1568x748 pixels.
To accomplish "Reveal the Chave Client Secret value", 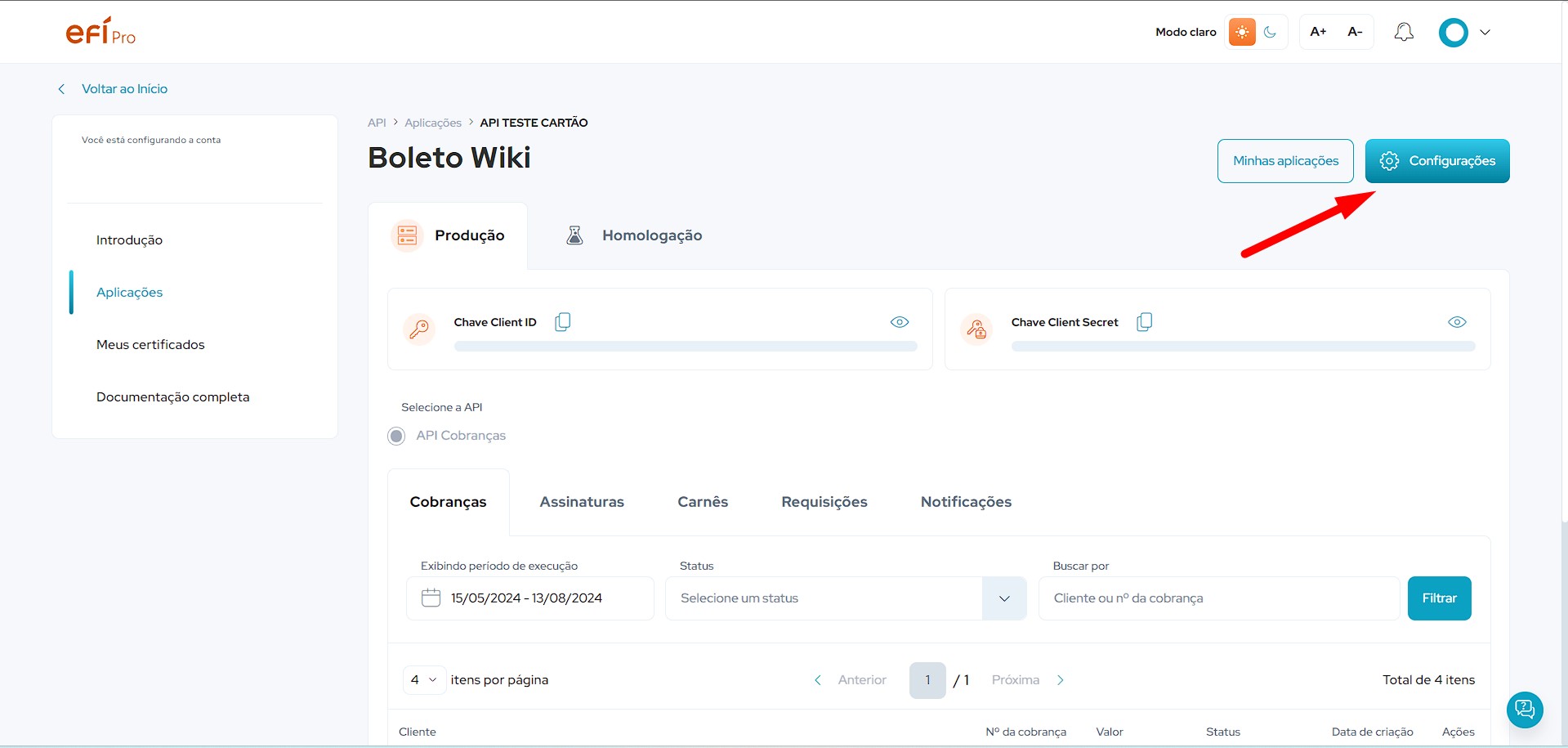I will click(x=1457, y=322).
